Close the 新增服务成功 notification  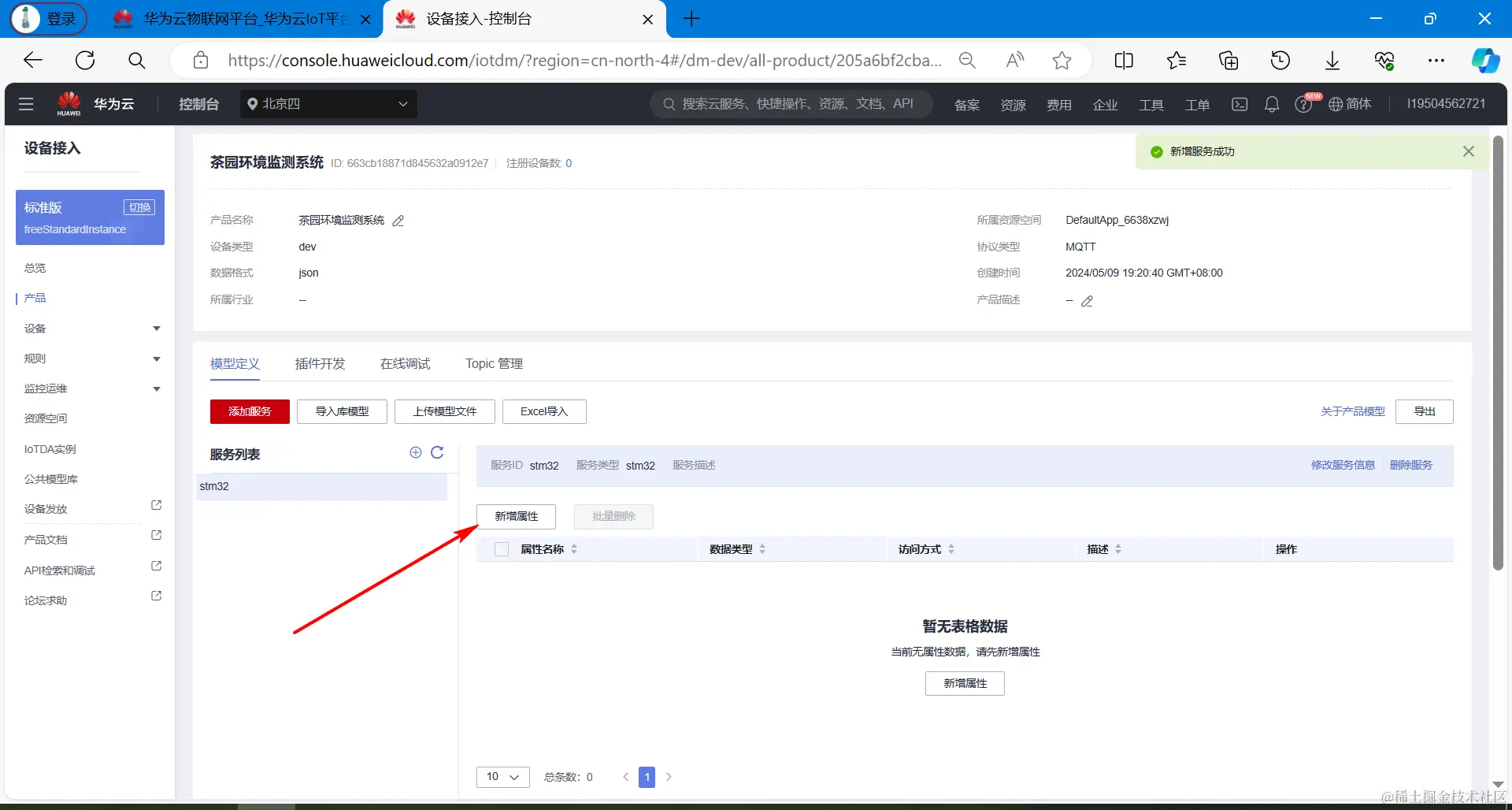[1469, 151]
